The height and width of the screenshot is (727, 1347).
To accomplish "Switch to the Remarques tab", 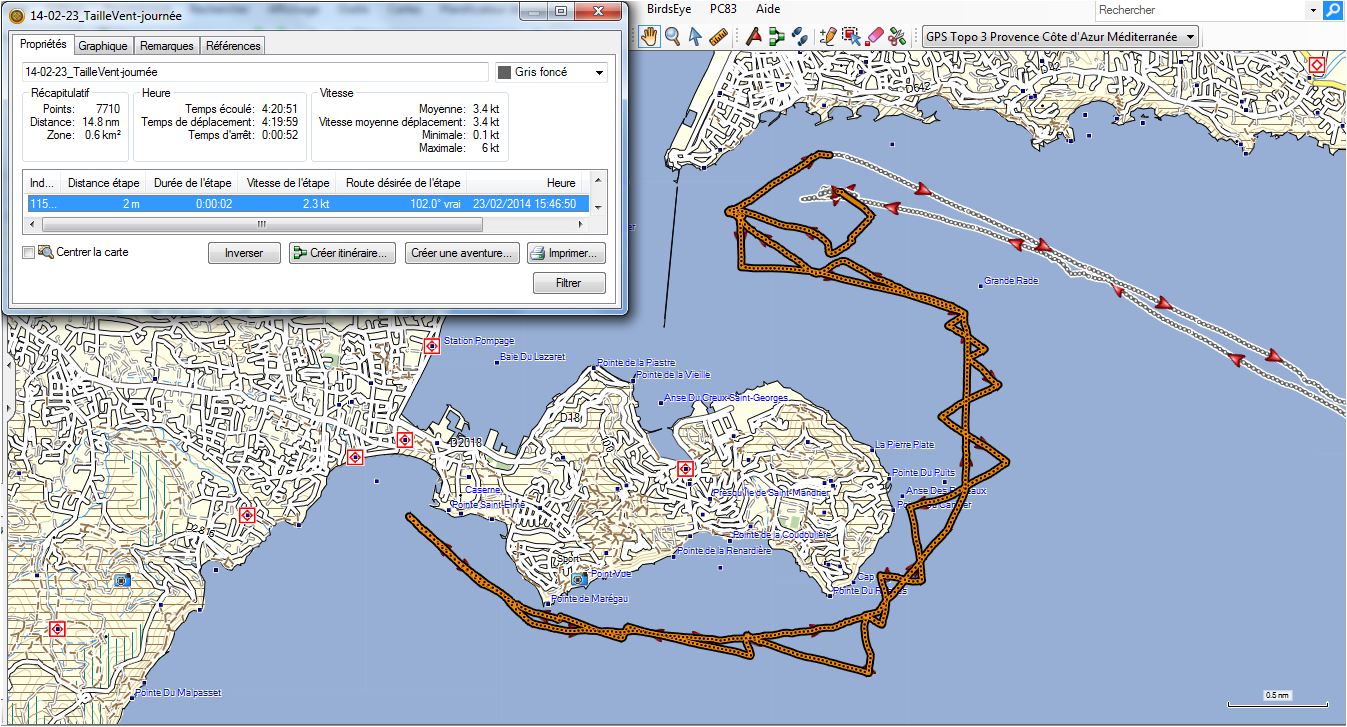I will (x=167, y=46).
